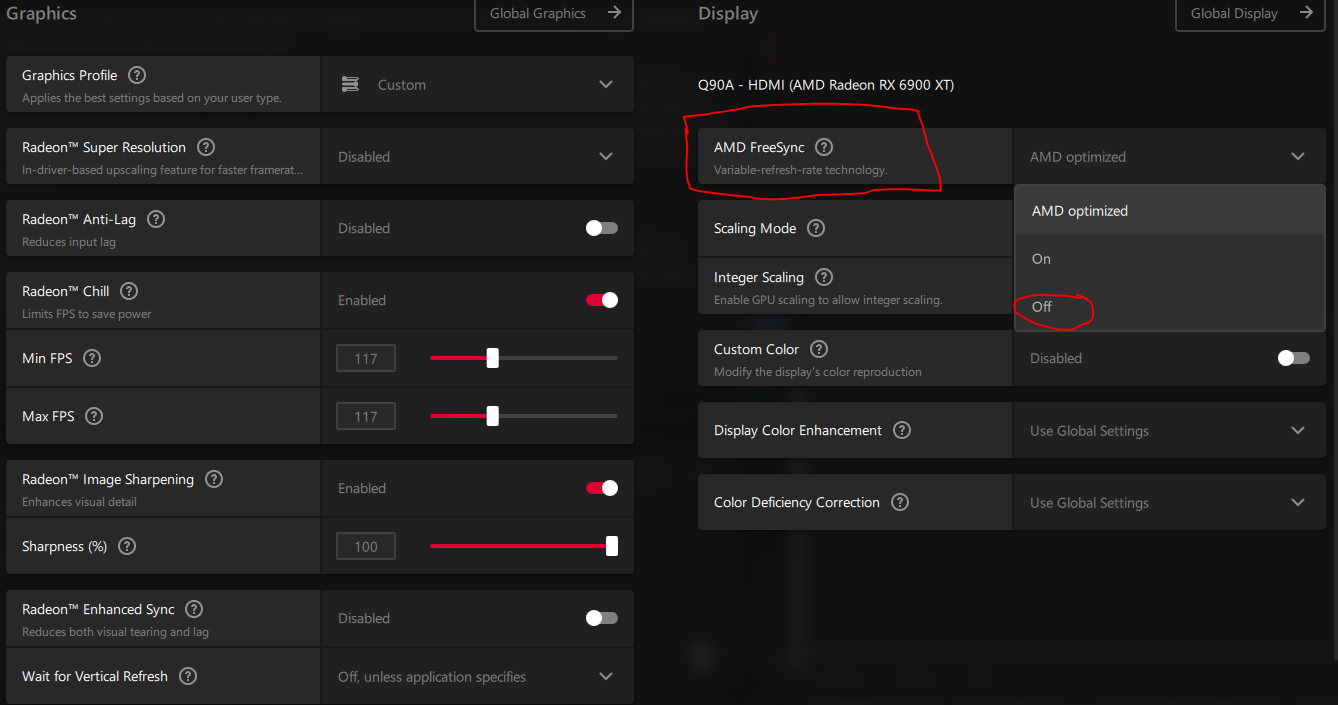This screenshot has height=705, width=1338.
Task: Toggle Radeon Anti-Lag switch on
Action: (602, 228)
